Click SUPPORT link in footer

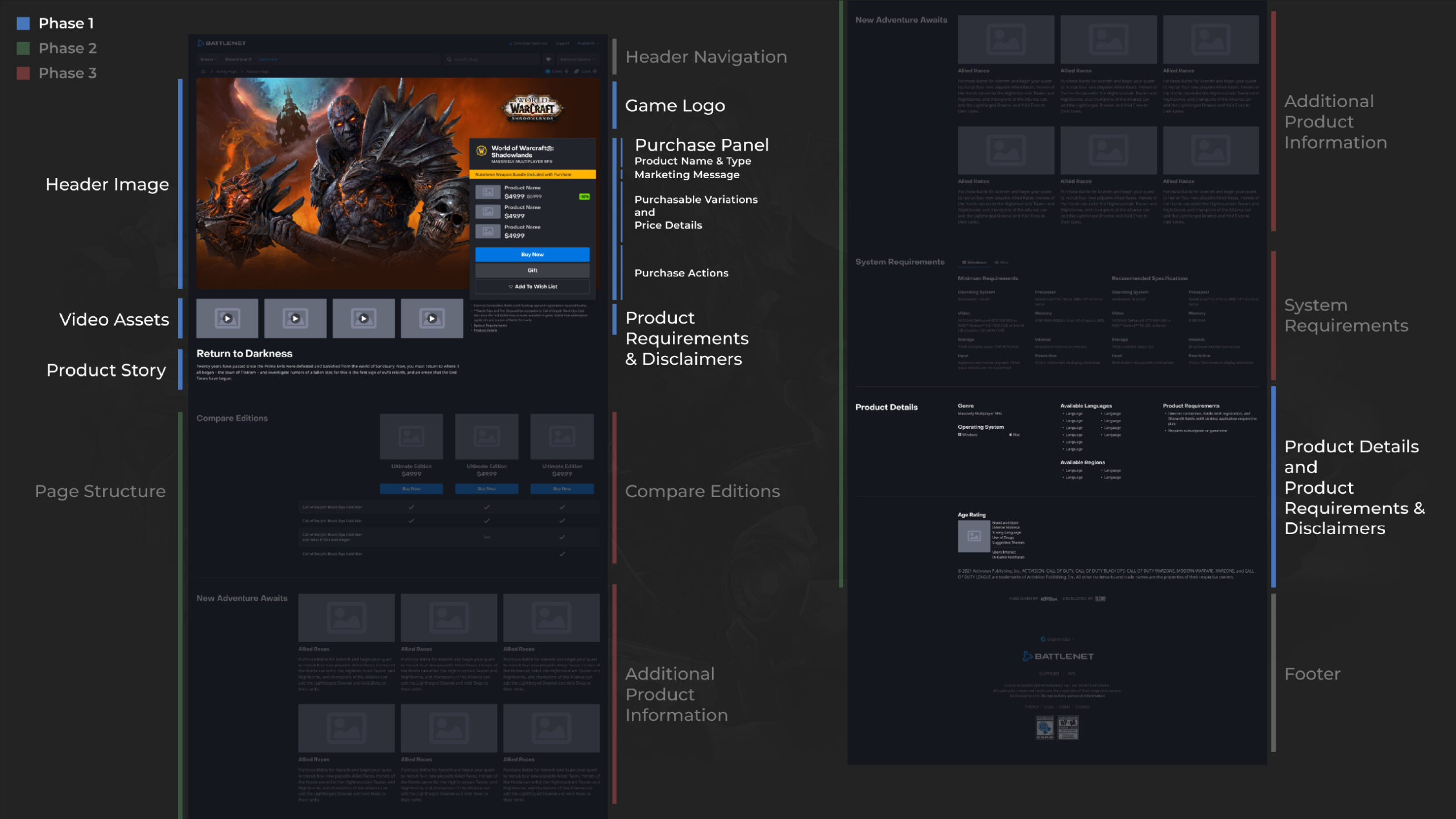pyautogui.click(x=1049, y=673)
